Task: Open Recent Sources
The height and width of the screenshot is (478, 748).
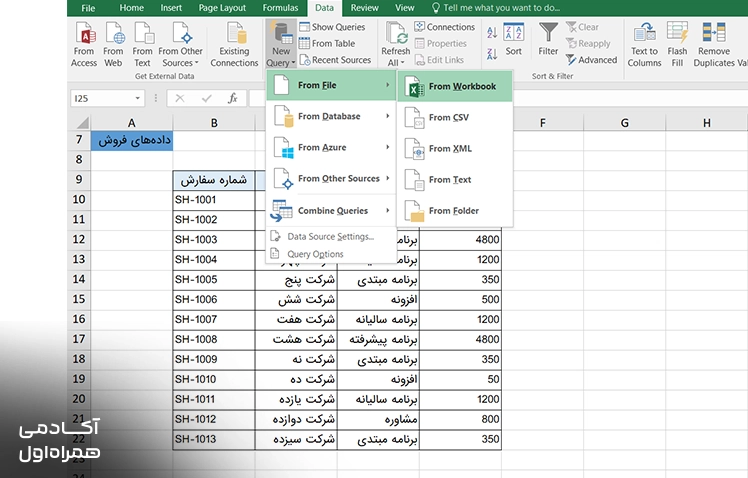Action: 335,60
